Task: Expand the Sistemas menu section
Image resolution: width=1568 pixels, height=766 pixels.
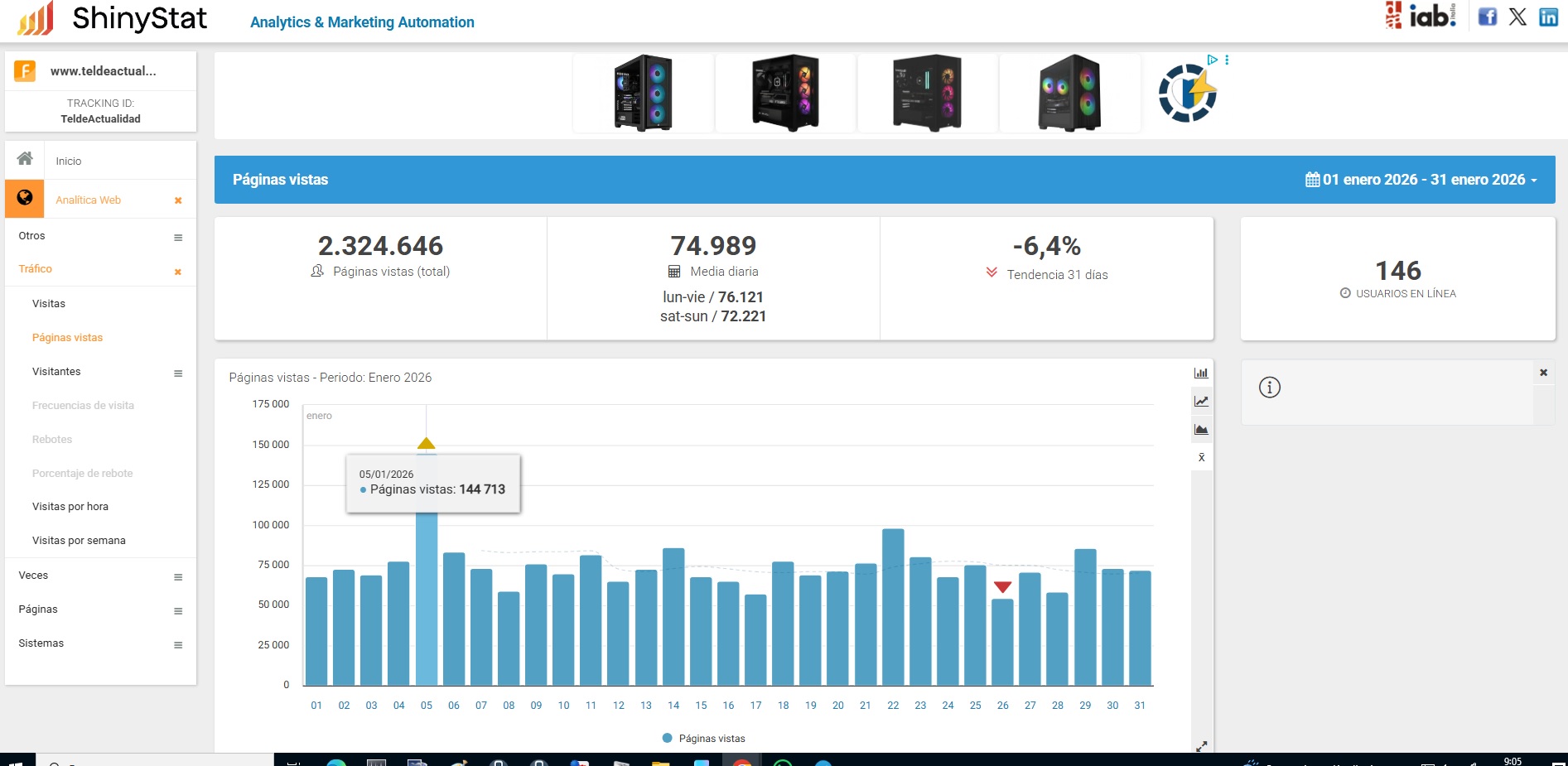Action: pyautogui.click(x=177, y=645)
